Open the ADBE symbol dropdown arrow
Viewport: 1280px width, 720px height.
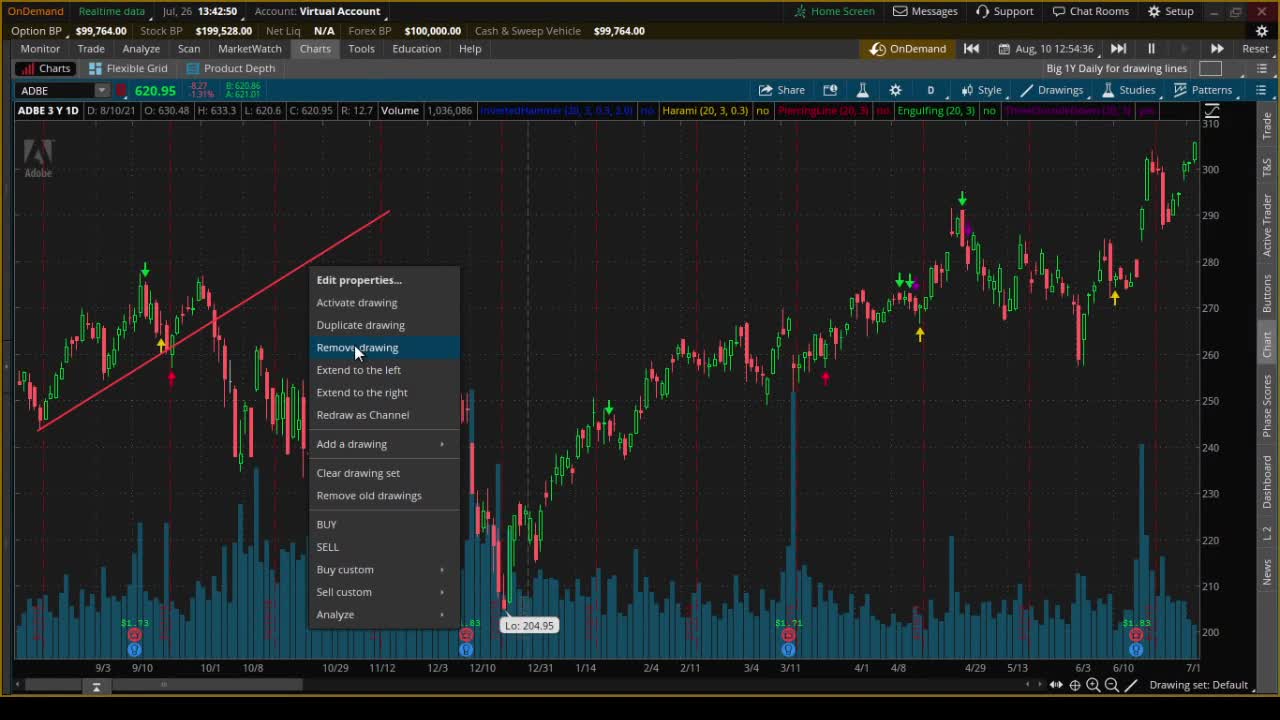[x=102, y=90]
